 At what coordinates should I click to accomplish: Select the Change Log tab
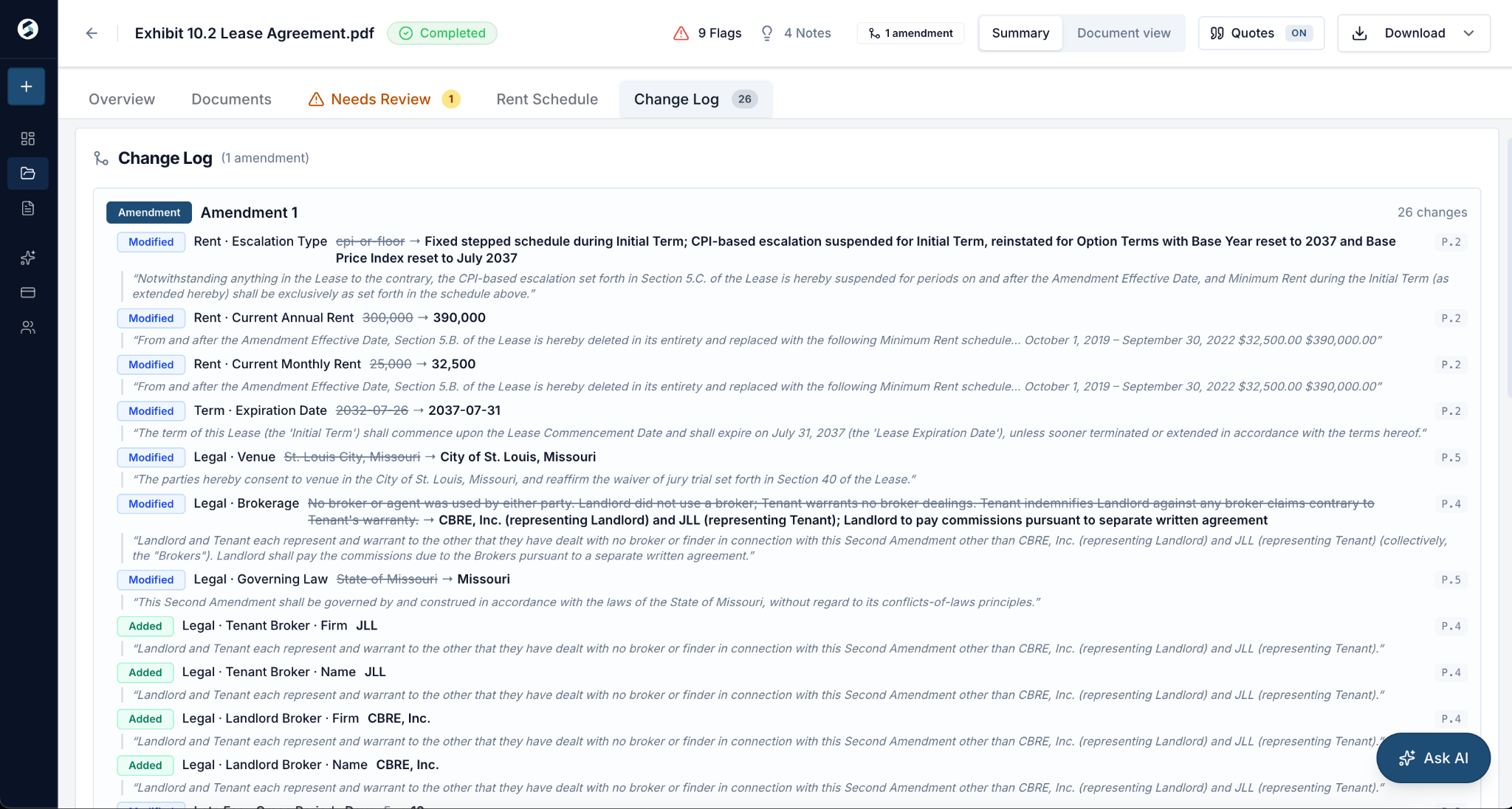[x=695, y=99]
